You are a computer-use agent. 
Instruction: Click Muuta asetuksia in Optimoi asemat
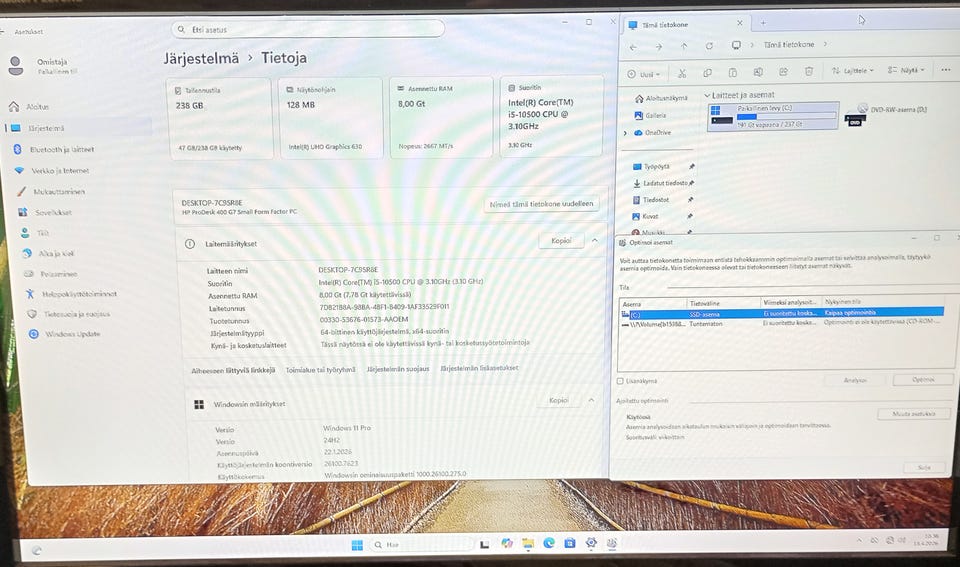(x=913, y=414)
